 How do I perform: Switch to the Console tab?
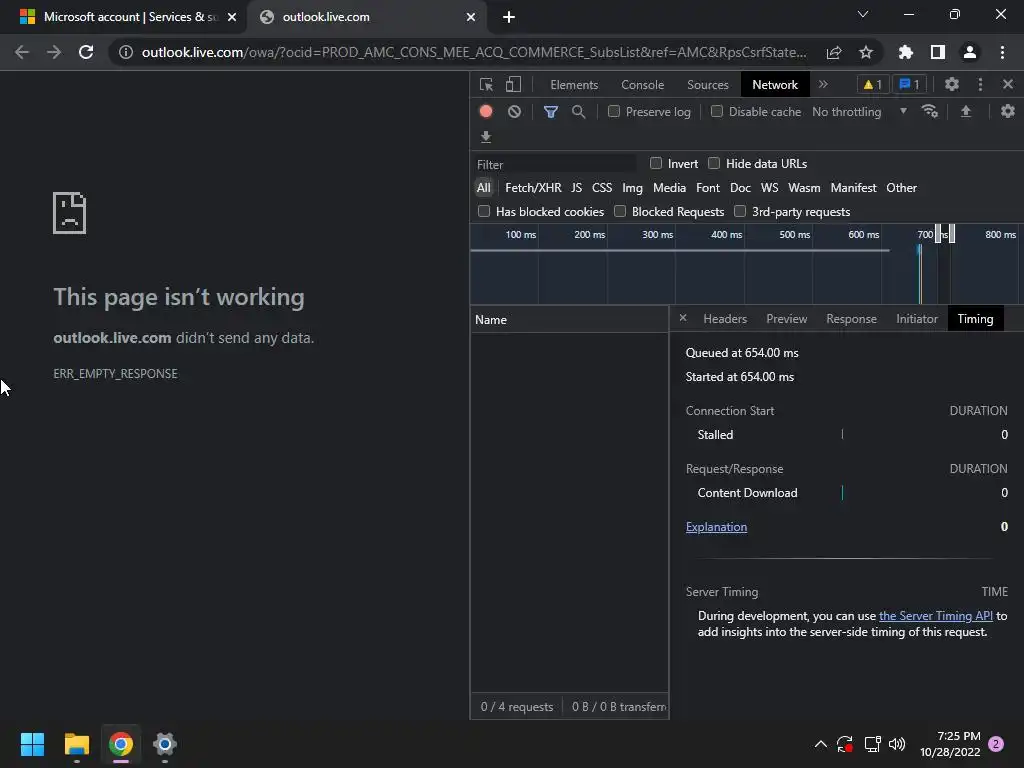(643, 85)
